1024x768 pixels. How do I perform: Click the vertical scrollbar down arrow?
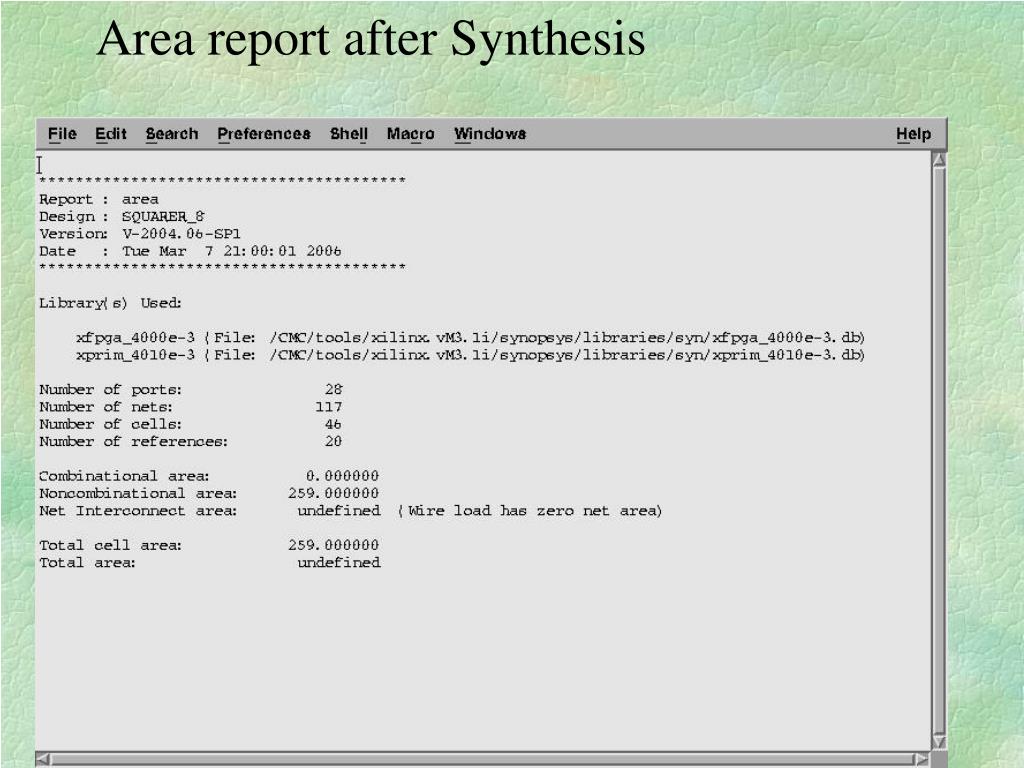939,742
